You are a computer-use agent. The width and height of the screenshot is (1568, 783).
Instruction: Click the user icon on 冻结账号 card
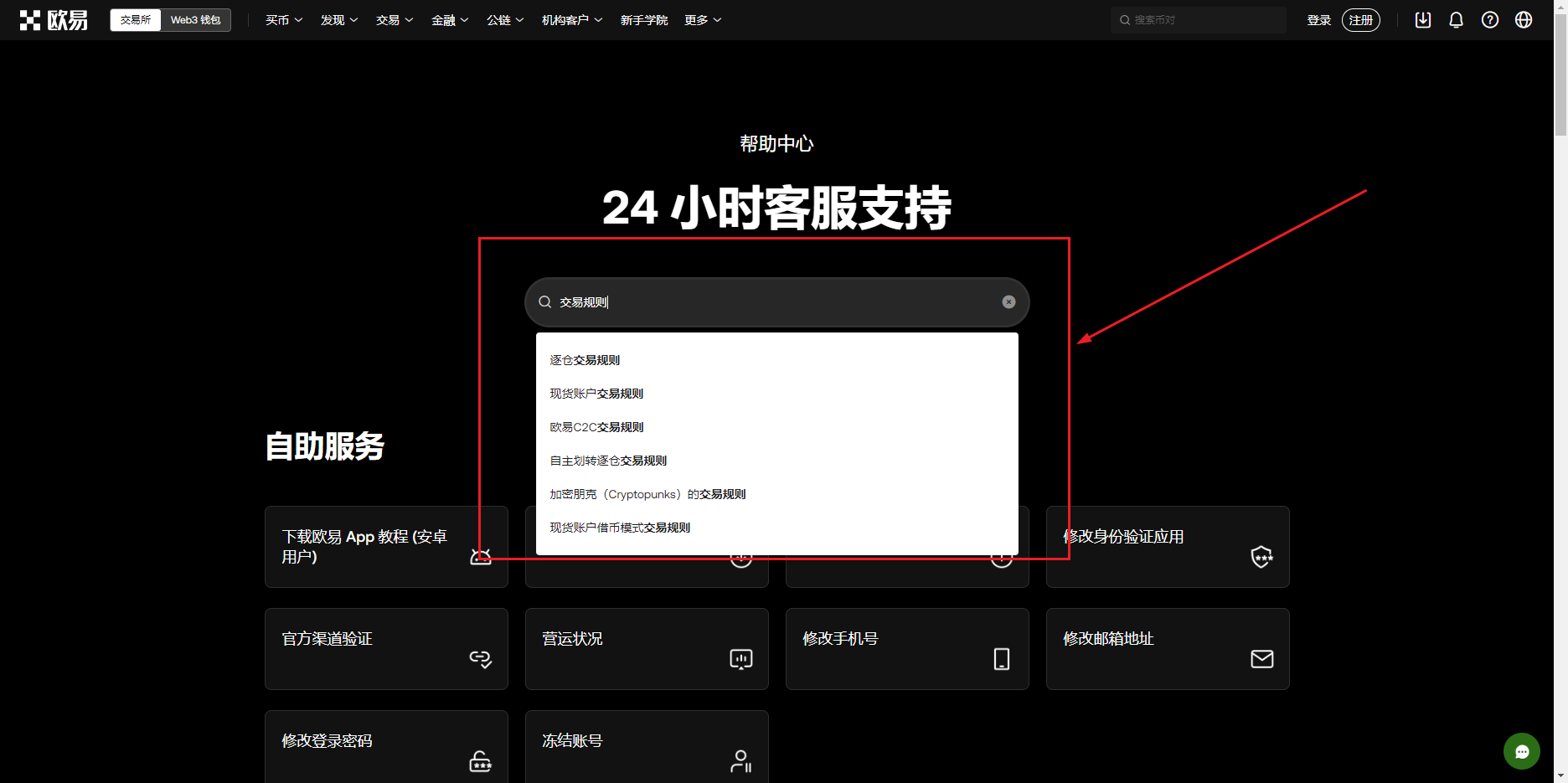[x=741, y=761]
